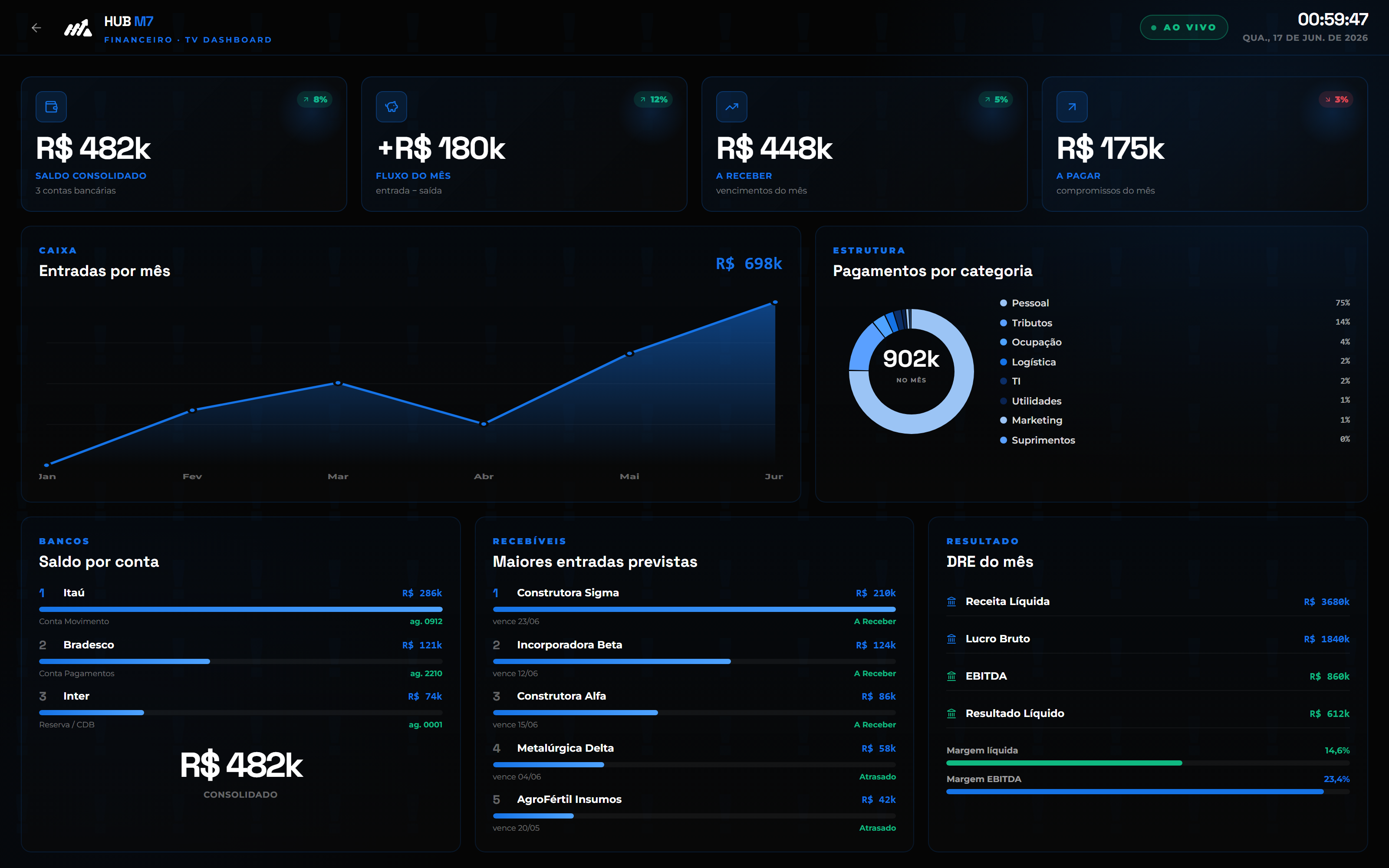Image resolution: width=1389 pixels, height=868 pixels.
Task: Click the R$ 175k A Pagar value
Action: click(x=1110, y=148)
